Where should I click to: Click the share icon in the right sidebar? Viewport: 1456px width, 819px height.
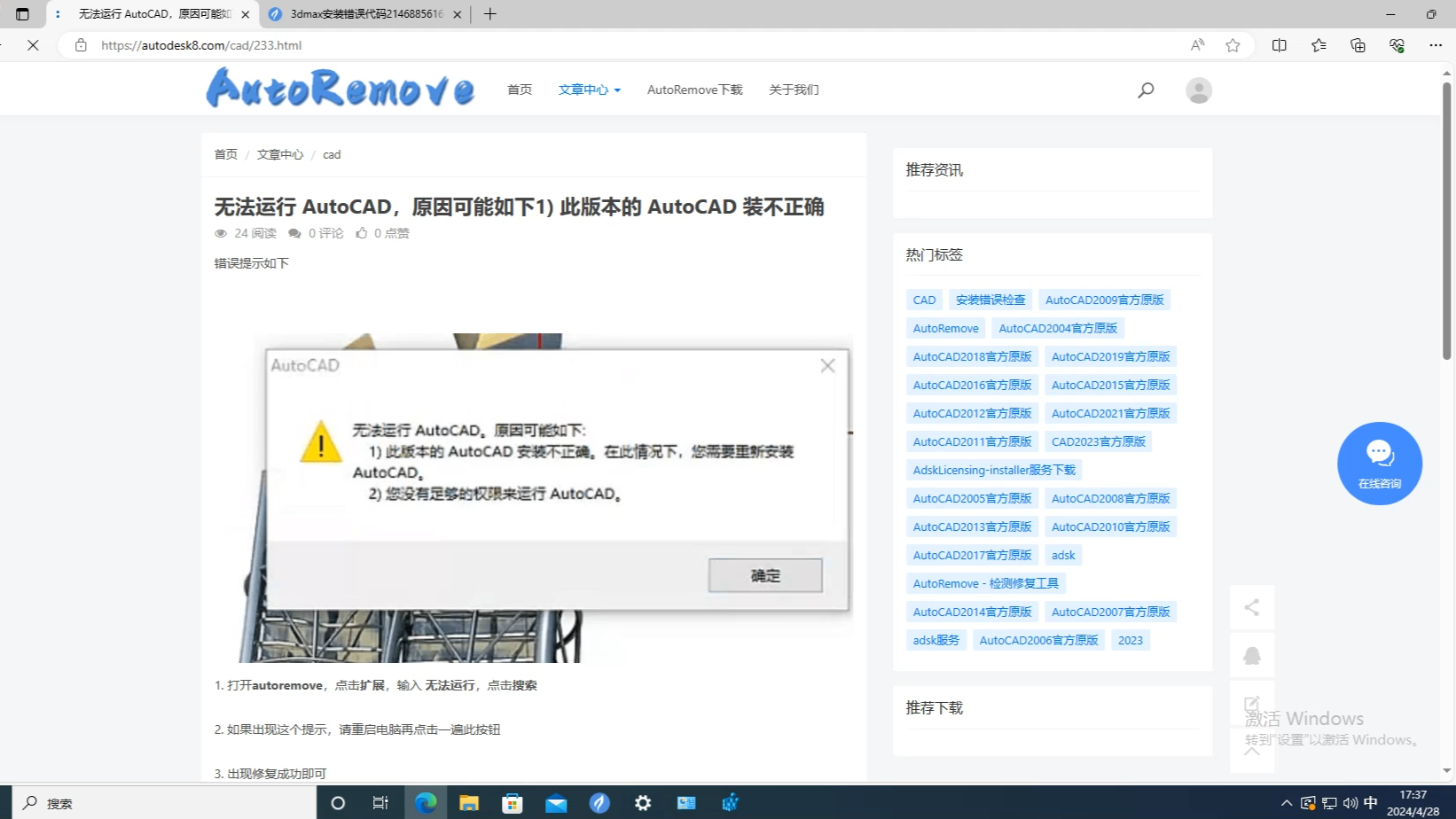coord(1252,607)
